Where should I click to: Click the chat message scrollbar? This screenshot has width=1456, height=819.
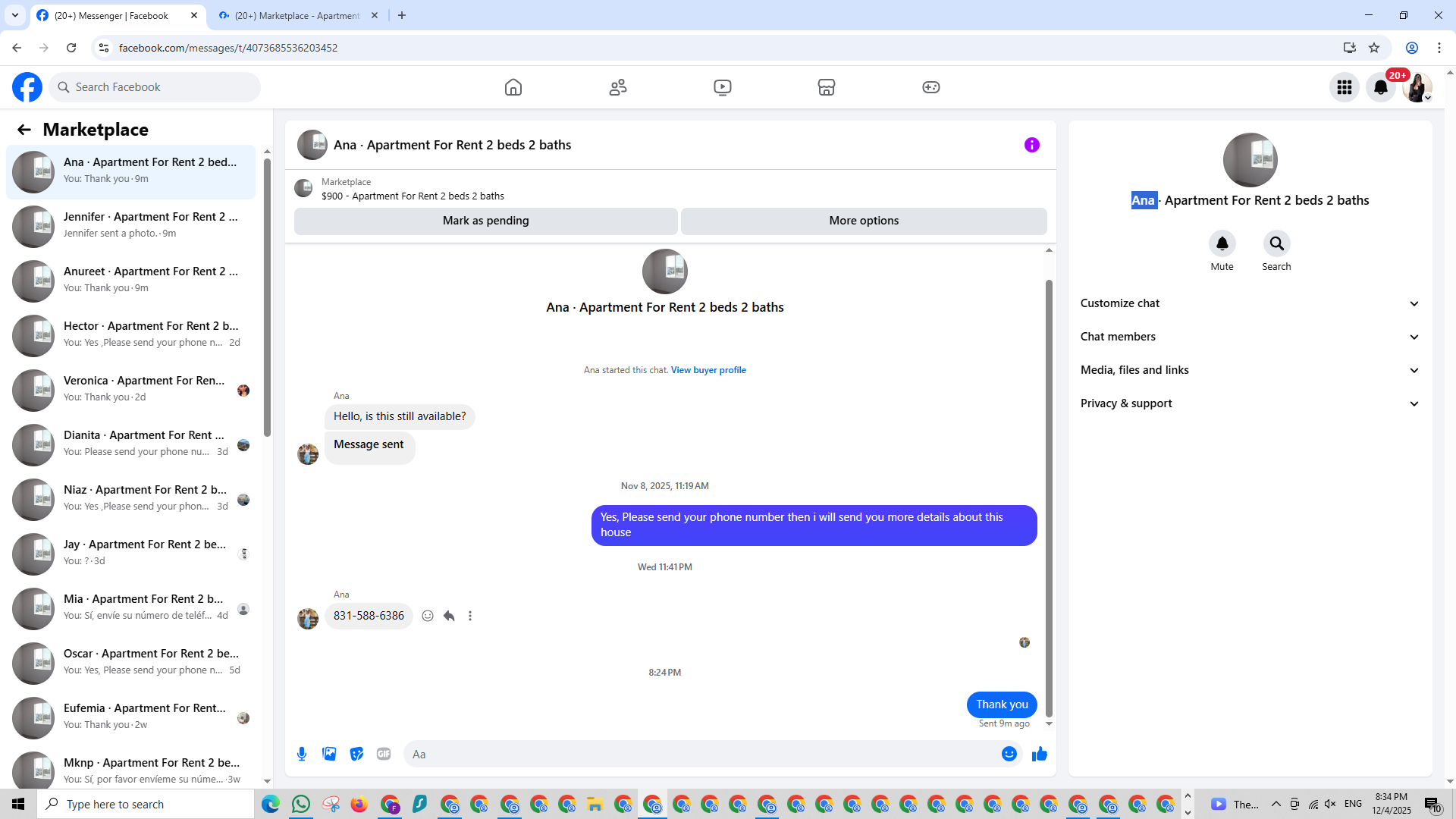tap(1049, 497)
